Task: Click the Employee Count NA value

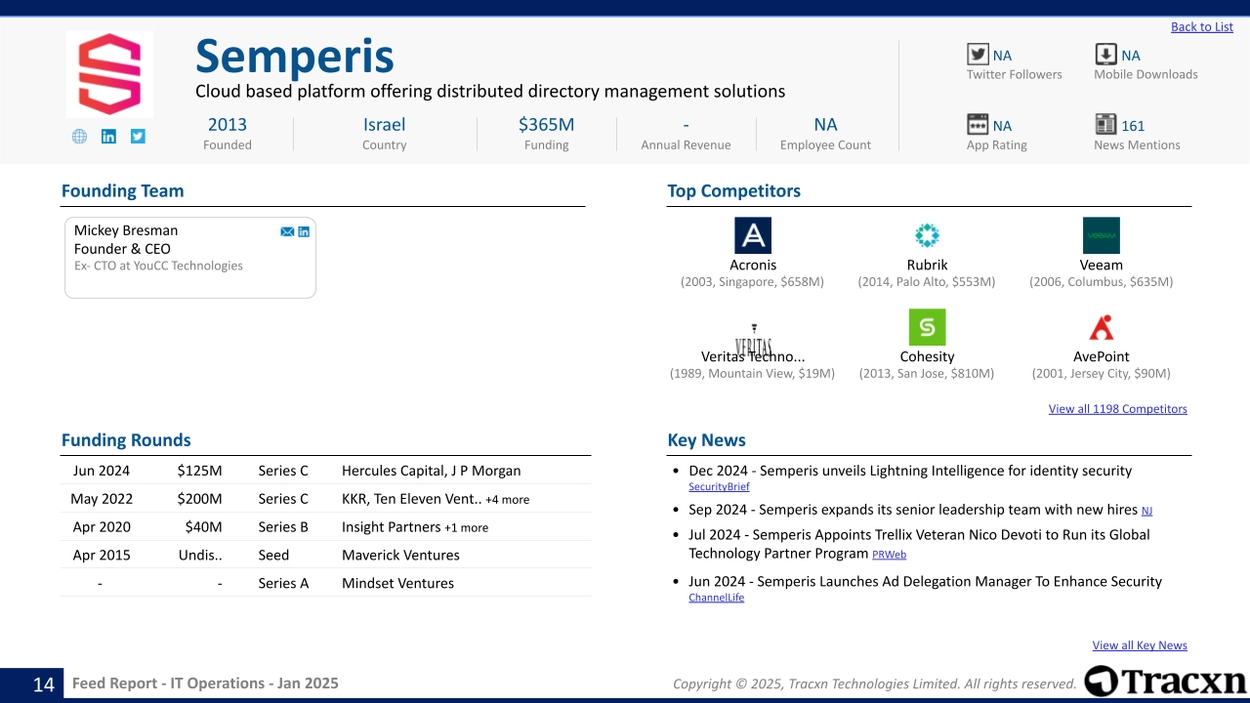Action: [x=825, y=124]
